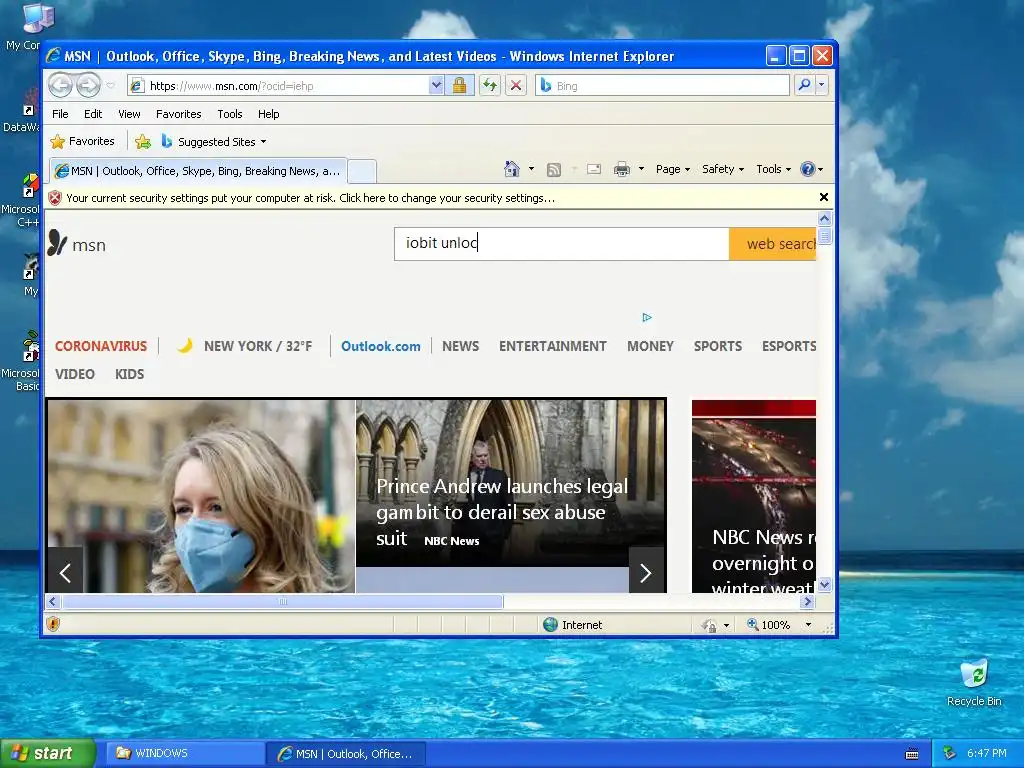This screenshot has width=1024, height=768.
Task: Focus the Bing search box in toolbar
Action: point(662,86)
